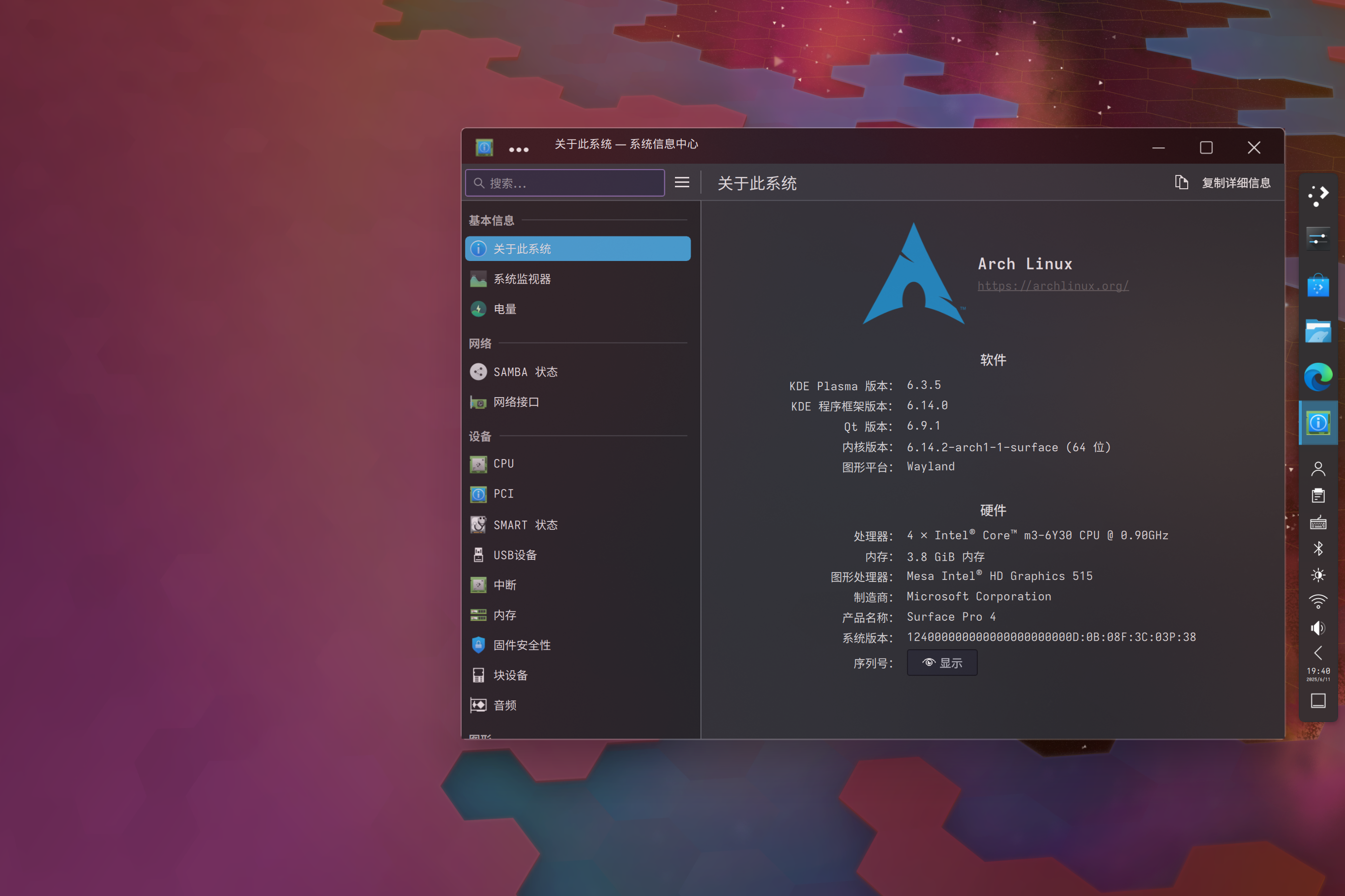Screen dimensions: 1345x896
Task: Expand hidden tray icons with the arrow
Action: point(1317,653)
